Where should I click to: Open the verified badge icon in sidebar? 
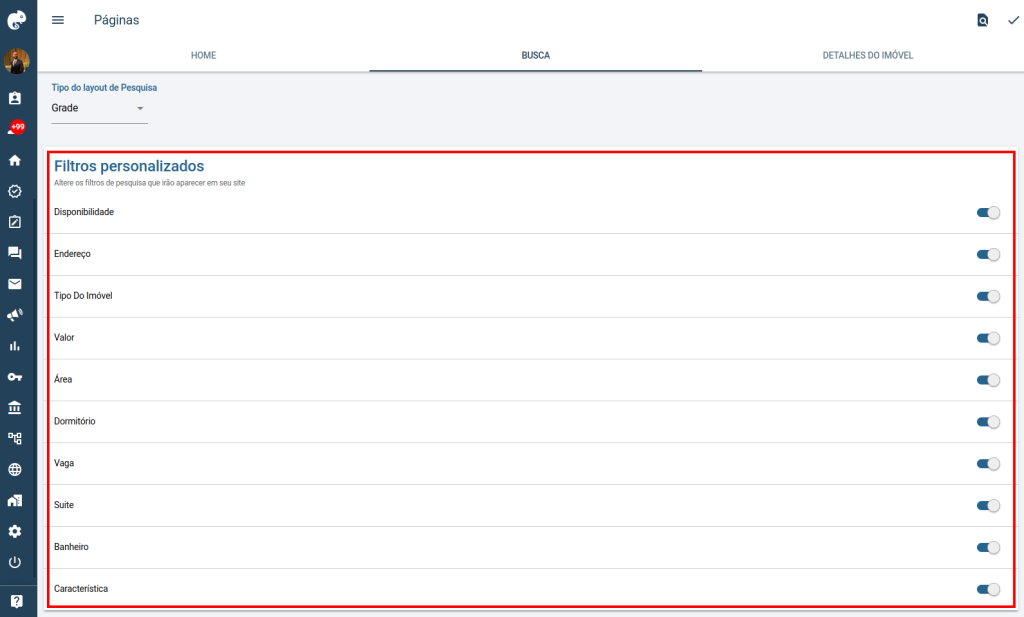coord(15,191)
